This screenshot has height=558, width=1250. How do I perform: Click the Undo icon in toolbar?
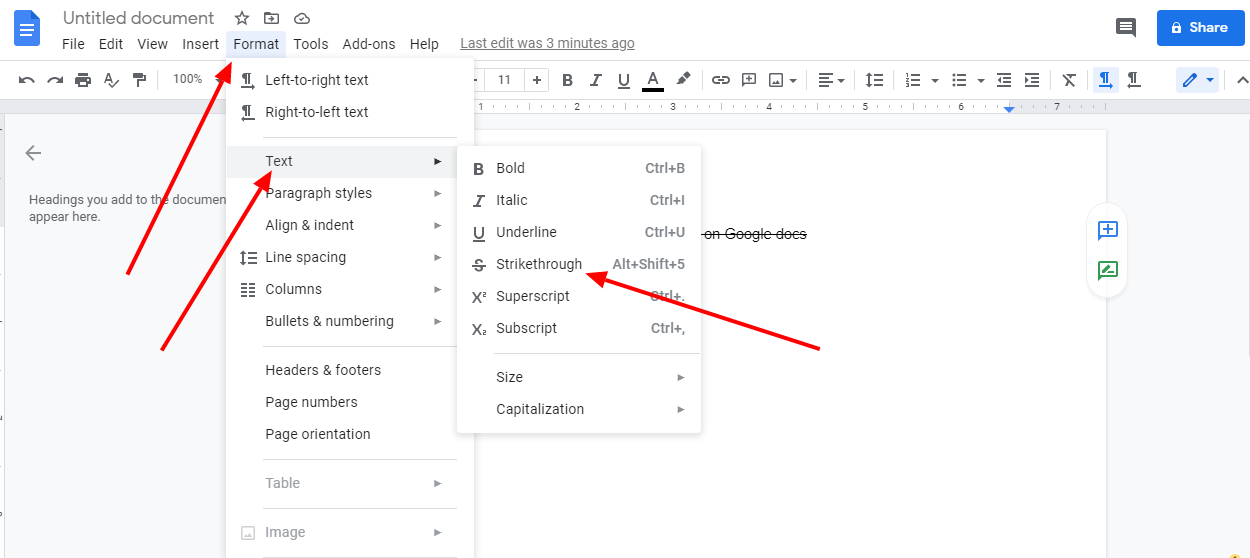27,80
